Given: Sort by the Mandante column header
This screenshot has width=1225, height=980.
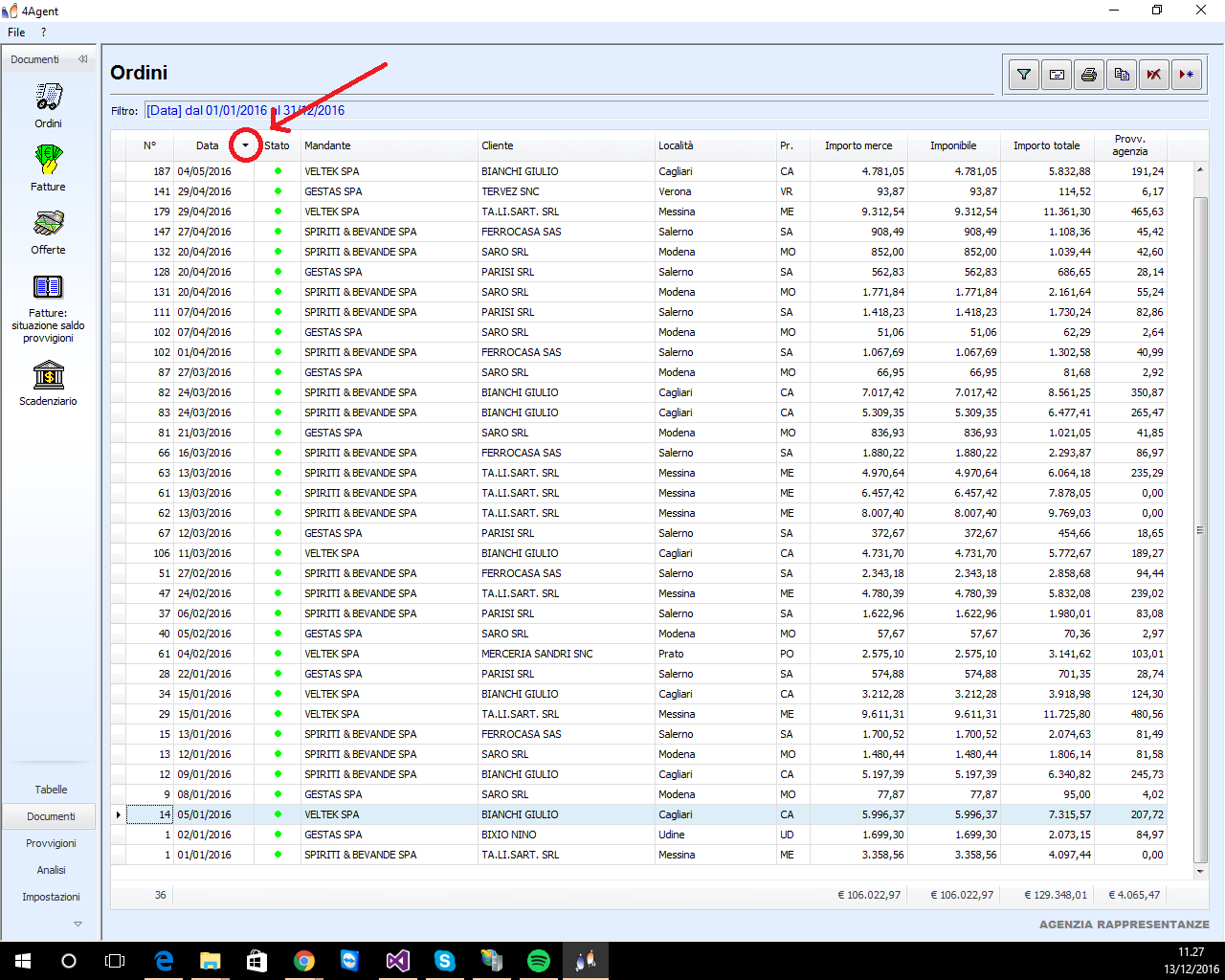Looking at the screenshot, I should click(x=389, y=145).
